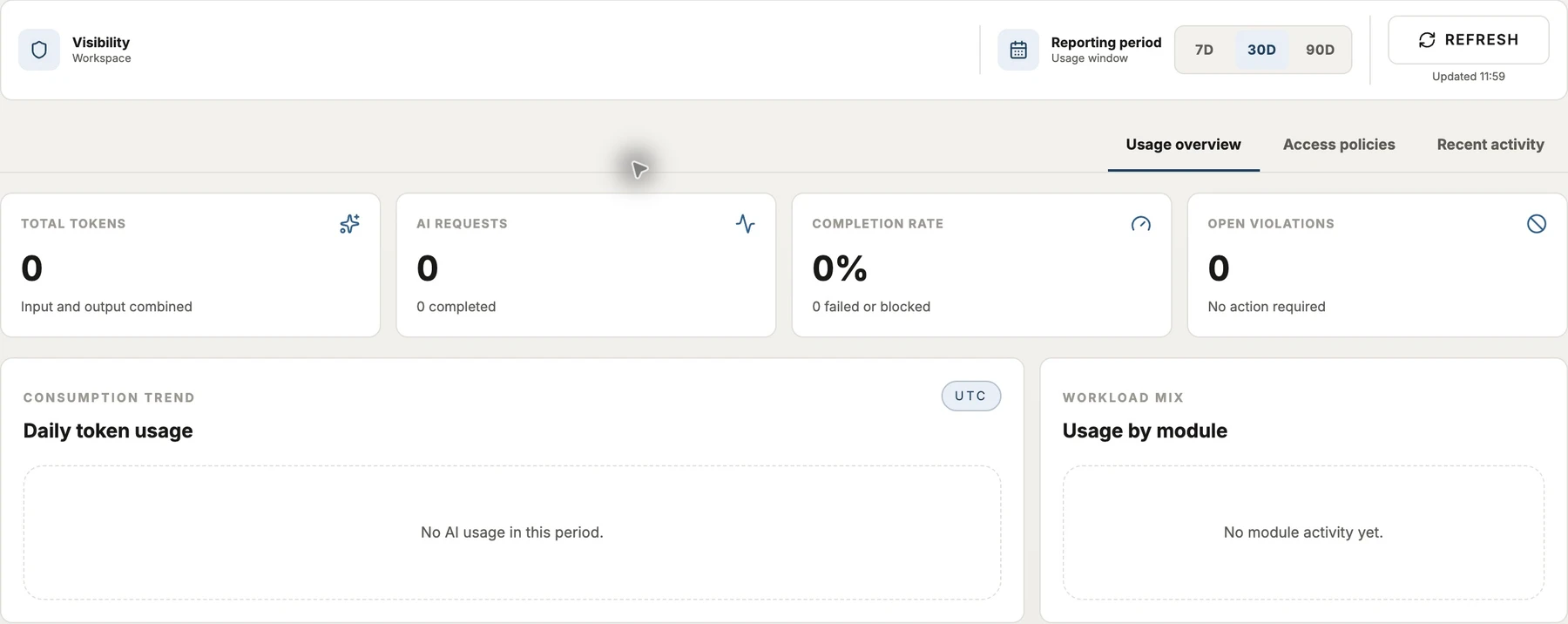Click the 'CONSUMPTION TREND' label

coord(109,397)
